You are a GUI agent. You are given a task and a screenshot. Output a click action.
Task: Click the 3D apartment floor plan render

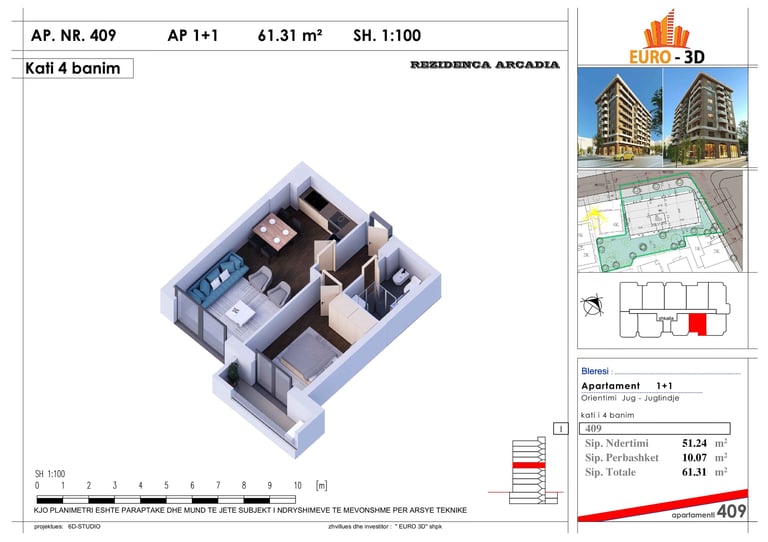tap(301, 310)
